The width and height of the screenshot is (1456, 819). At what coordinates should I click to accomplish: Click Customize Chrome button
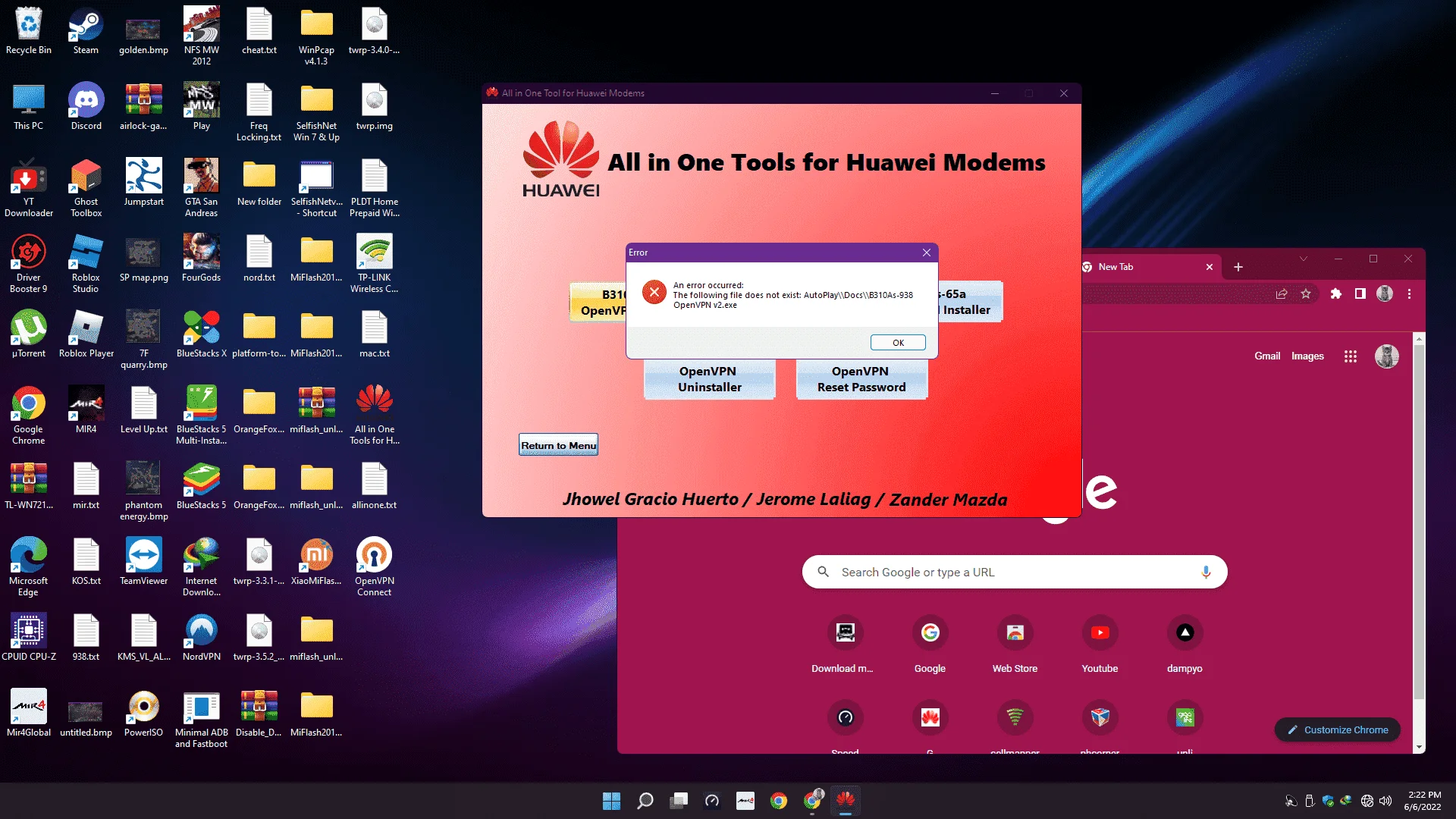pyautogui.click(x=1338, y=730)
